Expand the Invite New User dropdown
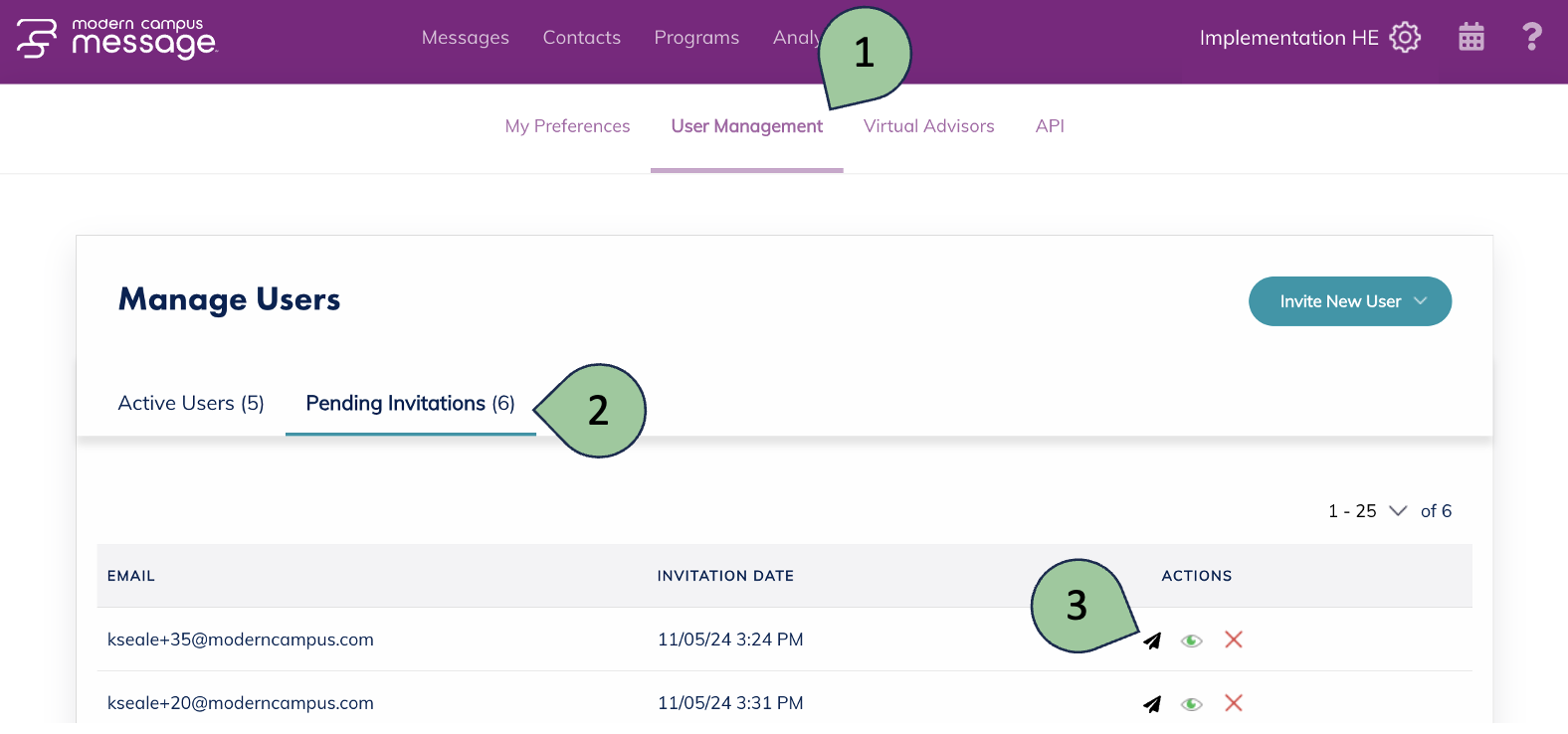 coord(1349,301)
